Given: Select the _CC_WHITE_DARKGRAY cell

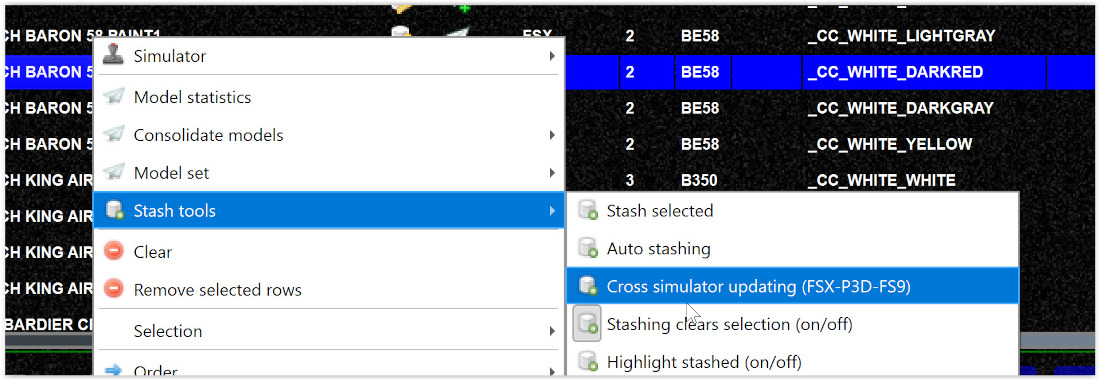Looking at the screenshot, I should 900,109.
